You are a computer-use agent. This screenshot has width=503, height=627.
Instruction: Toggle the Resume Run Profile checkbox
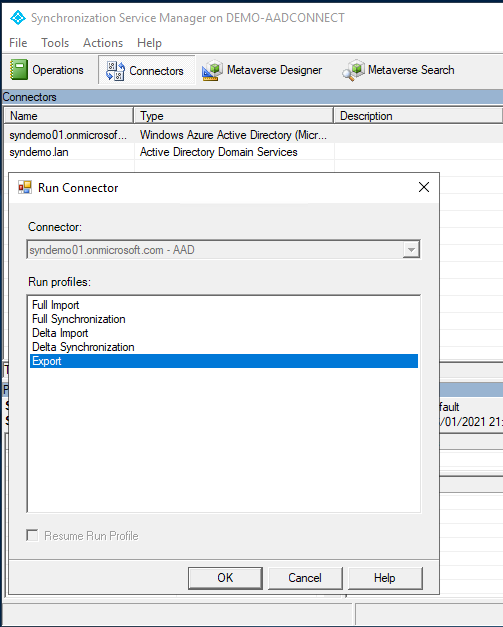point(32,535)
